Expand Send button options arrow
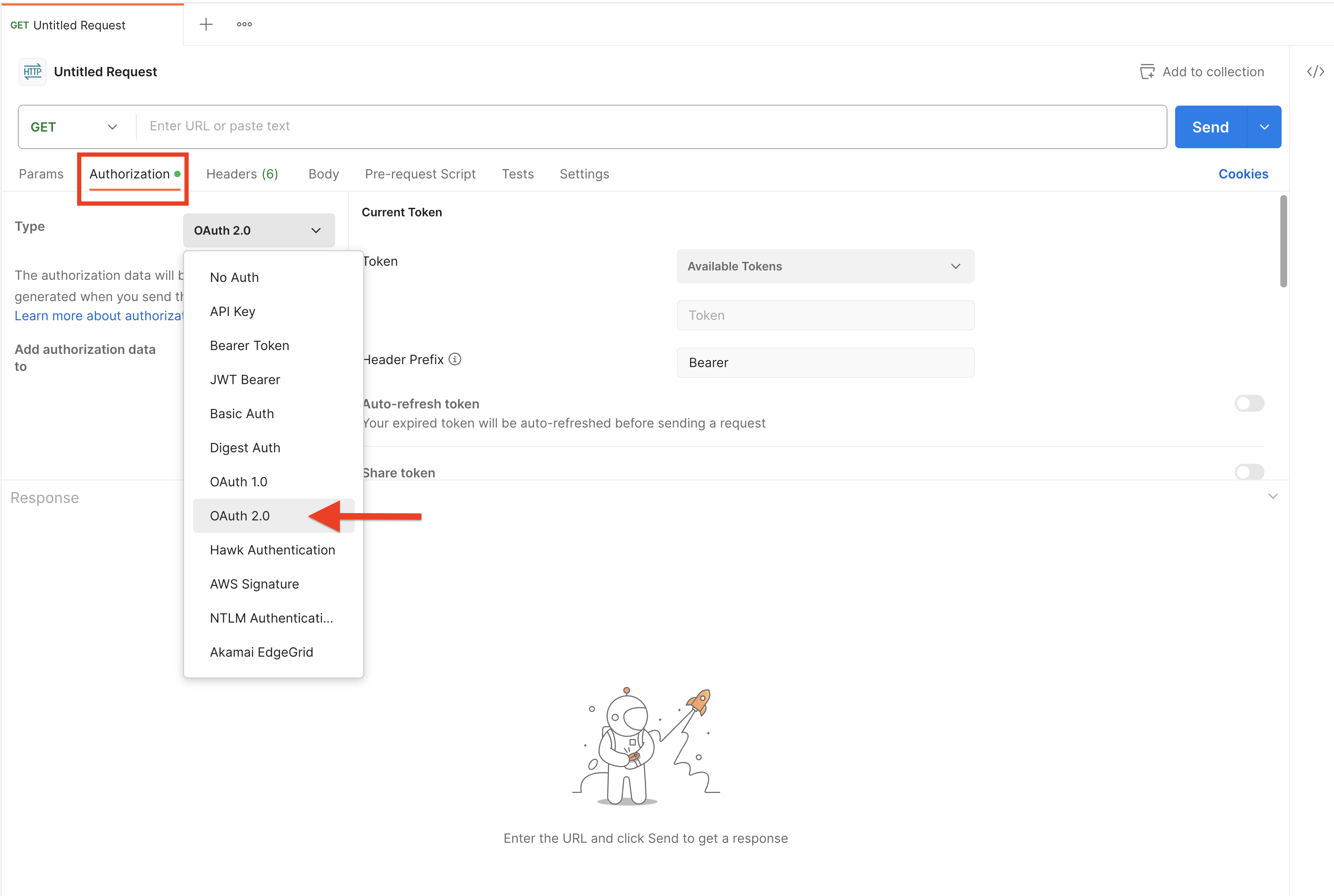This screenshot has height=896, width=1334. pos(1264,127)
